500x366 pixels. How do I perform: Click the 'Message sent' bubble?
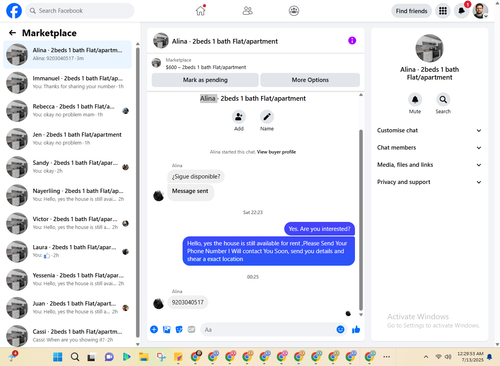pos(190,192)
